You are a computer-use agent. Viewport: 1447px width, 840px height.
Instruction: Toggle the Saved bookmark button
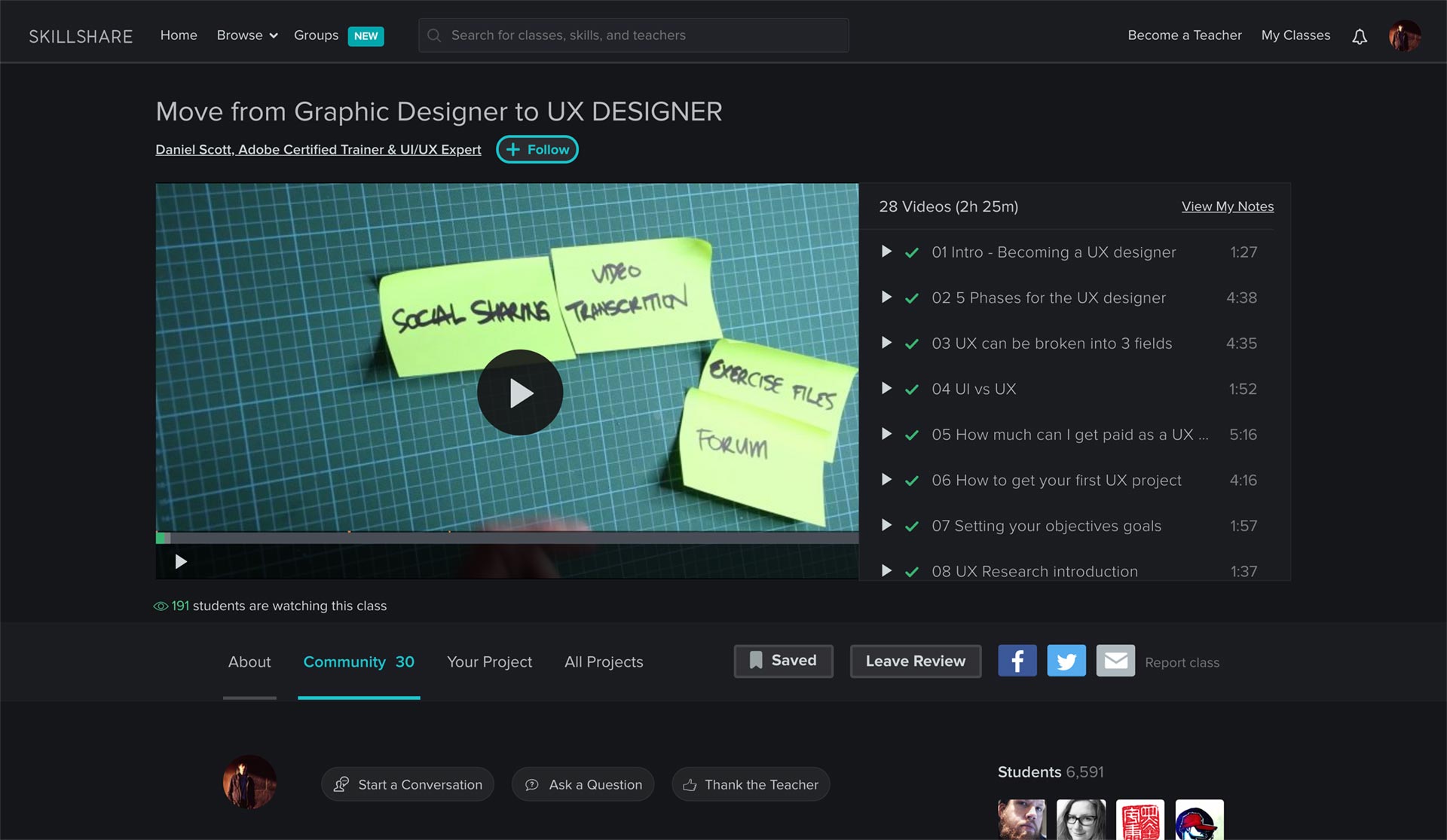(x=784, y=661)
